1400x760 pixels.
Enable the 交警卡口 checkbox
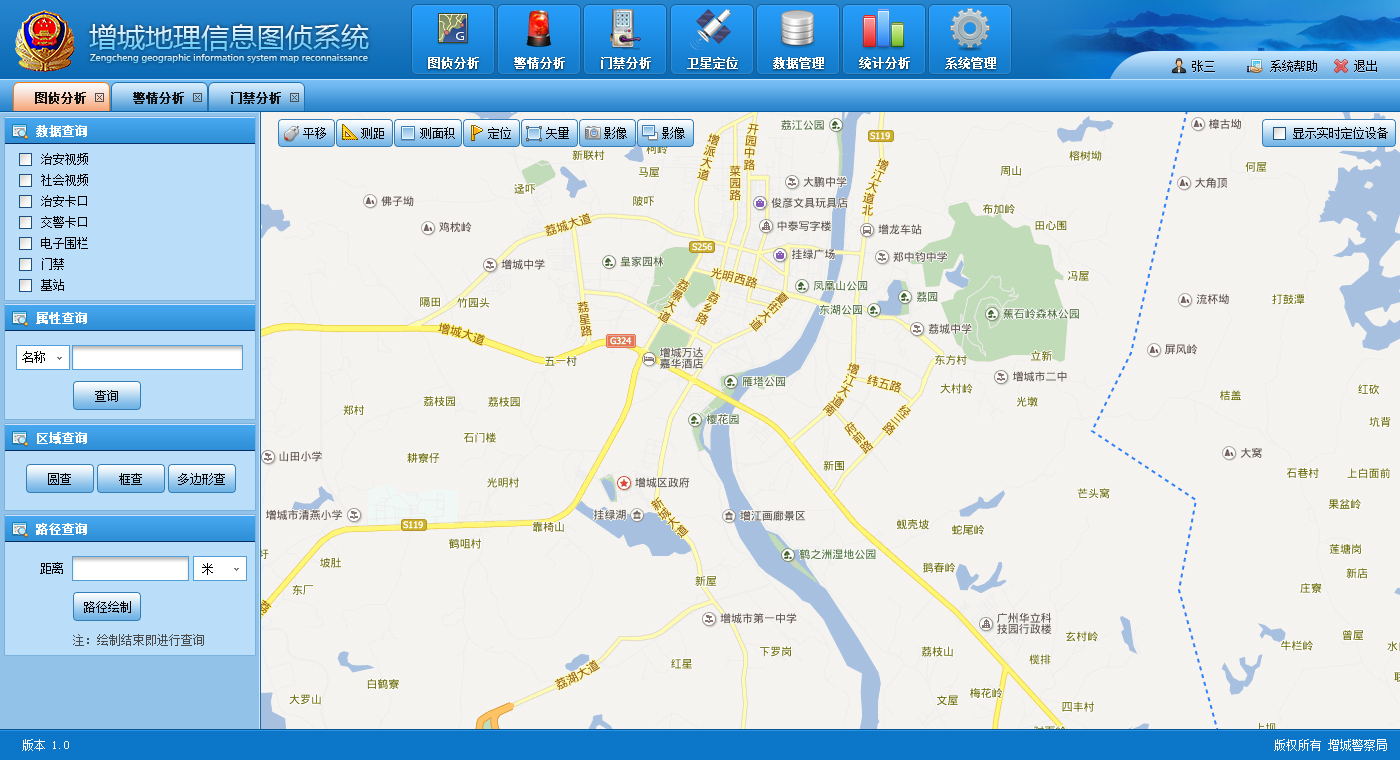point(26,222)
